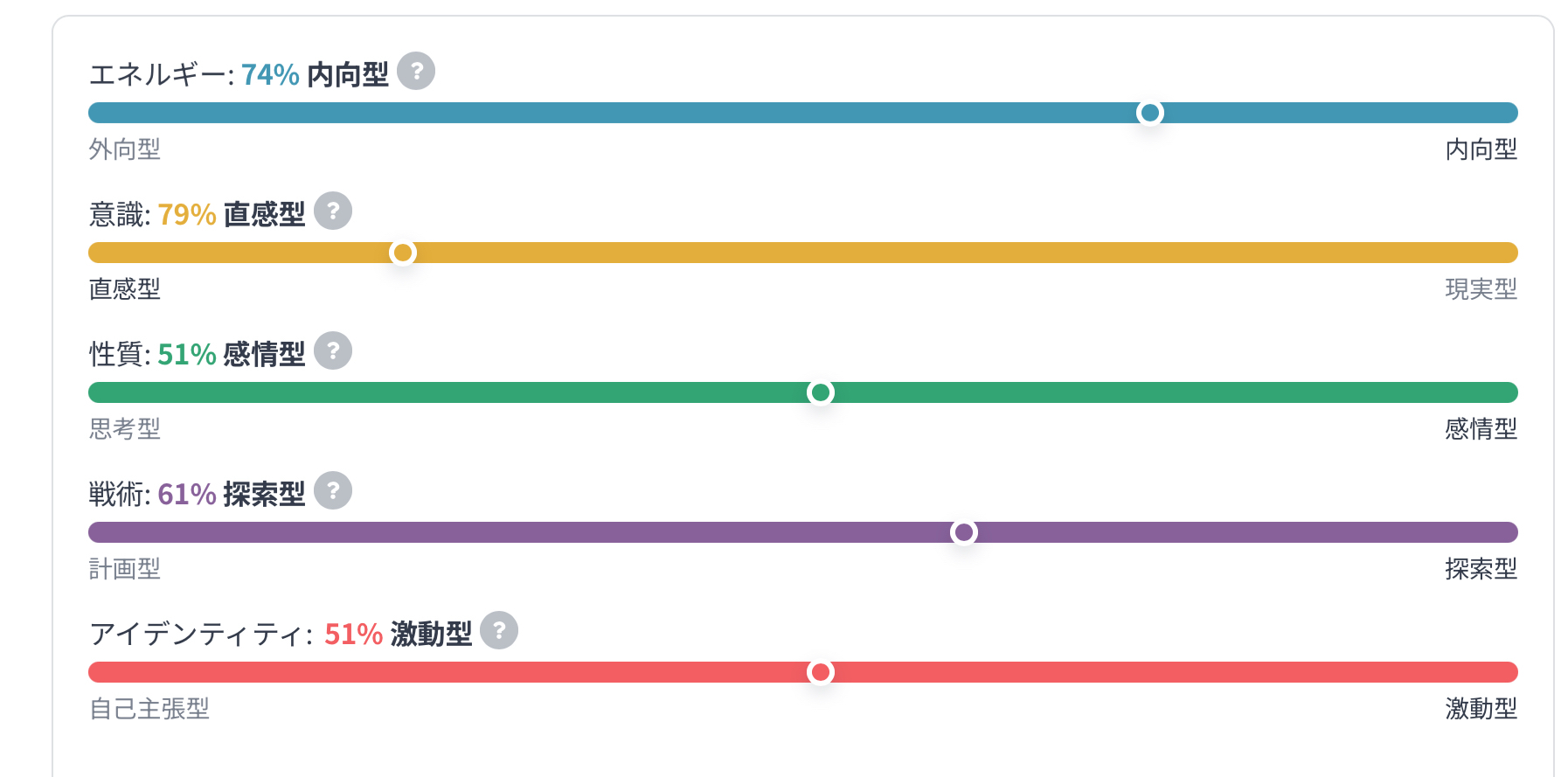Open the question mark next to 意識 heading
This screenshot has width=1568, height=777.
click(x=333, y=211)
